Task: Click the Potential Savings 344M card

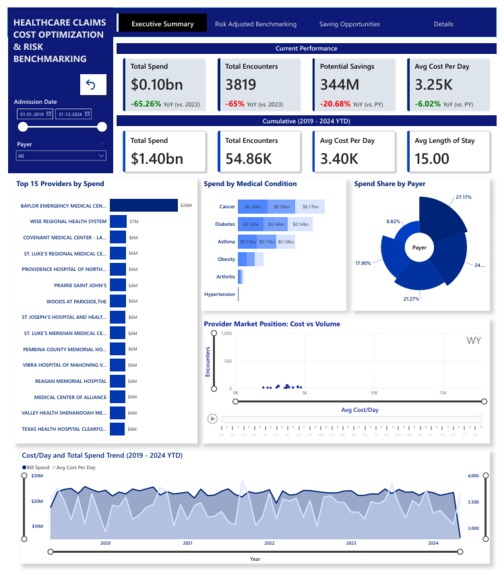Action: (x=354, y=85)
